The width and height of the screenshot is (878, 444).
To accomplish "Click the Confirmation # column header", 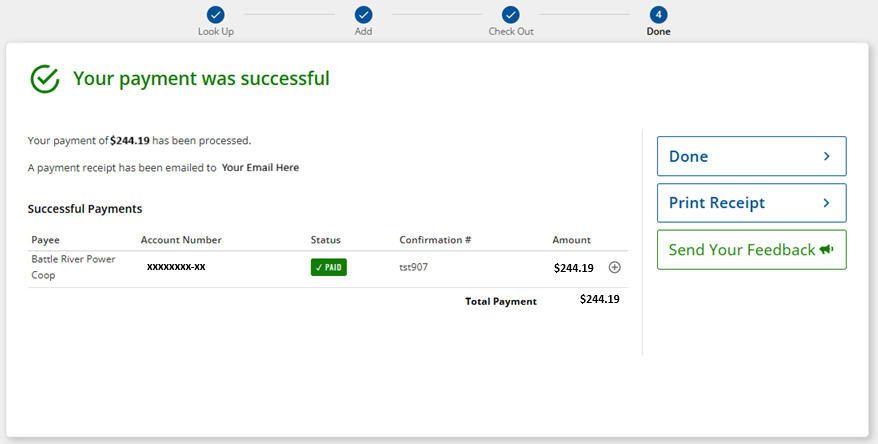I will 435,240.
